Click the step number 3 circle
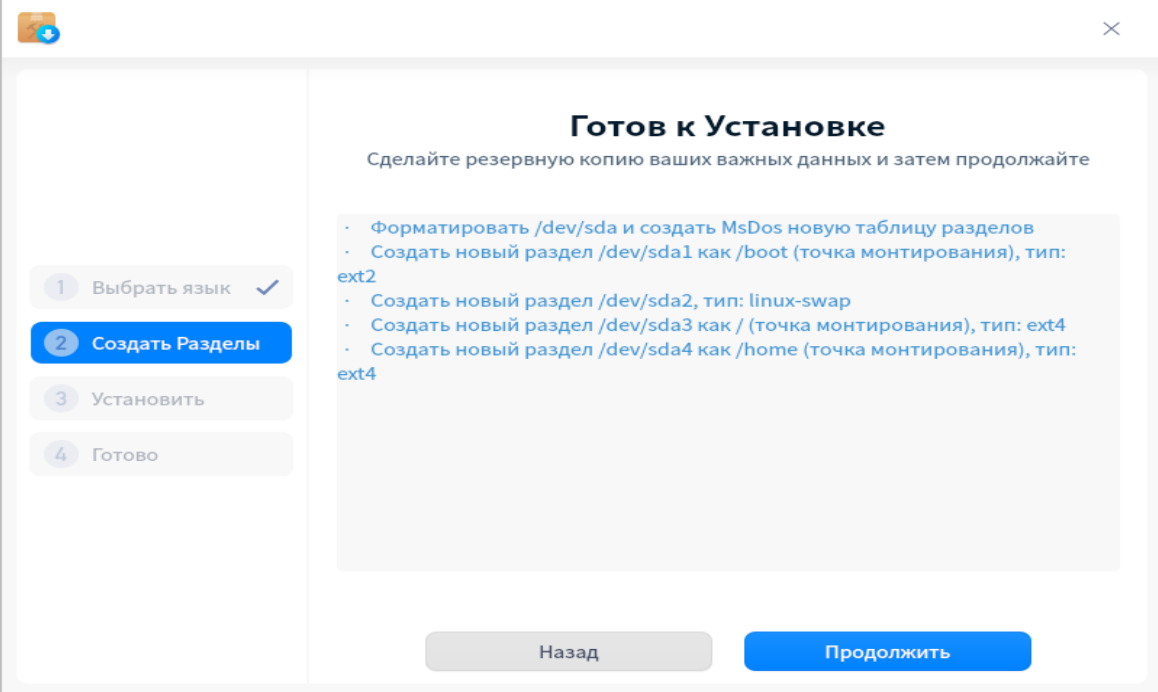This screenshot has width=1158, height=692. tap(63, 397)
